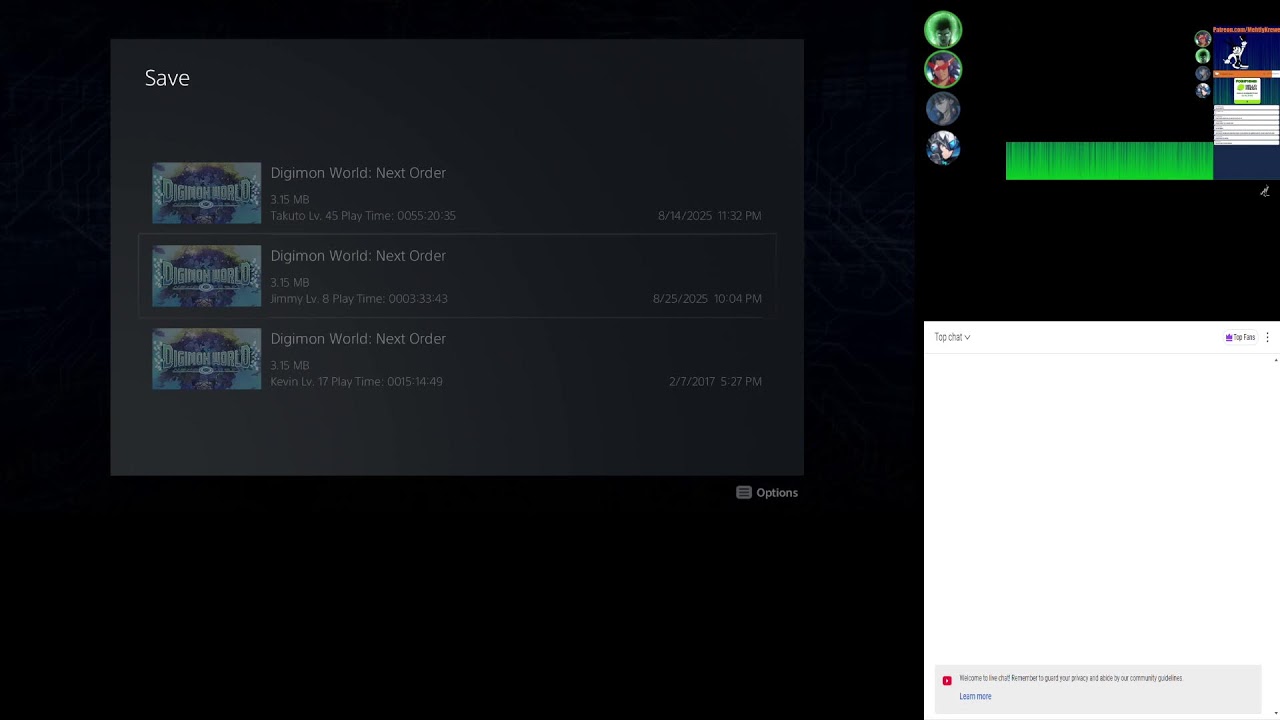Click the game title in Kevin's save row
The height and width of the screenshot is (720, 1280).
tap(358, 339)
